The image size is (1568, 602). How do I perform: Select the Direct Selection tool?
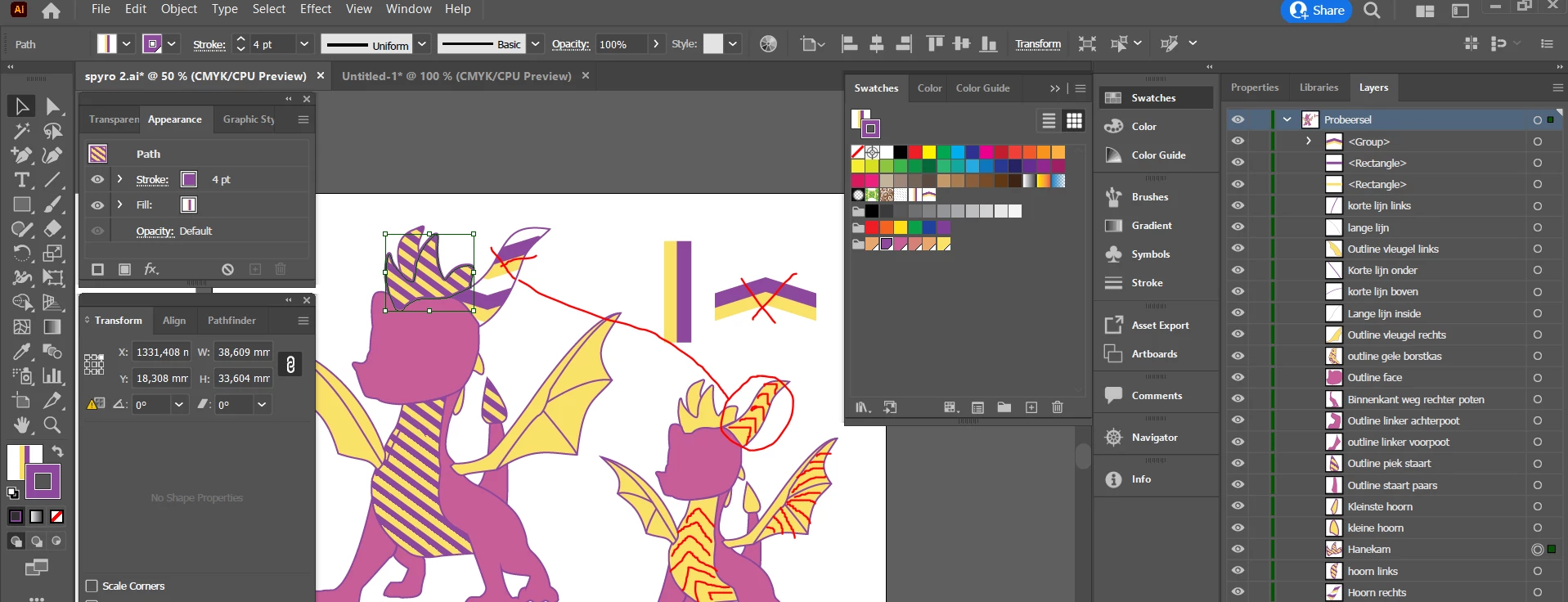pyautogui.click(x=53, y=106)
